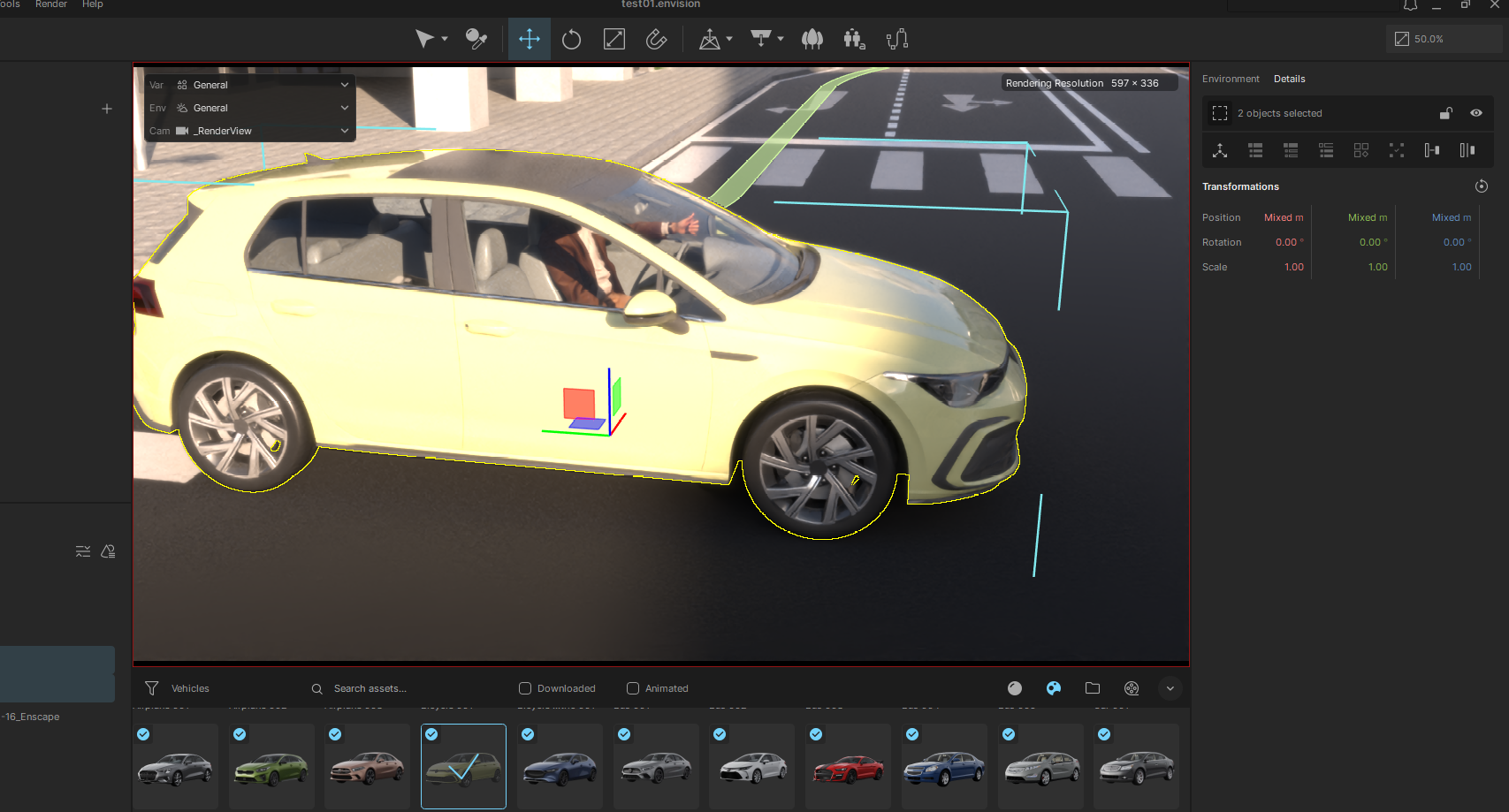Select the drop-to-surface placement tool

click(760, 39)
